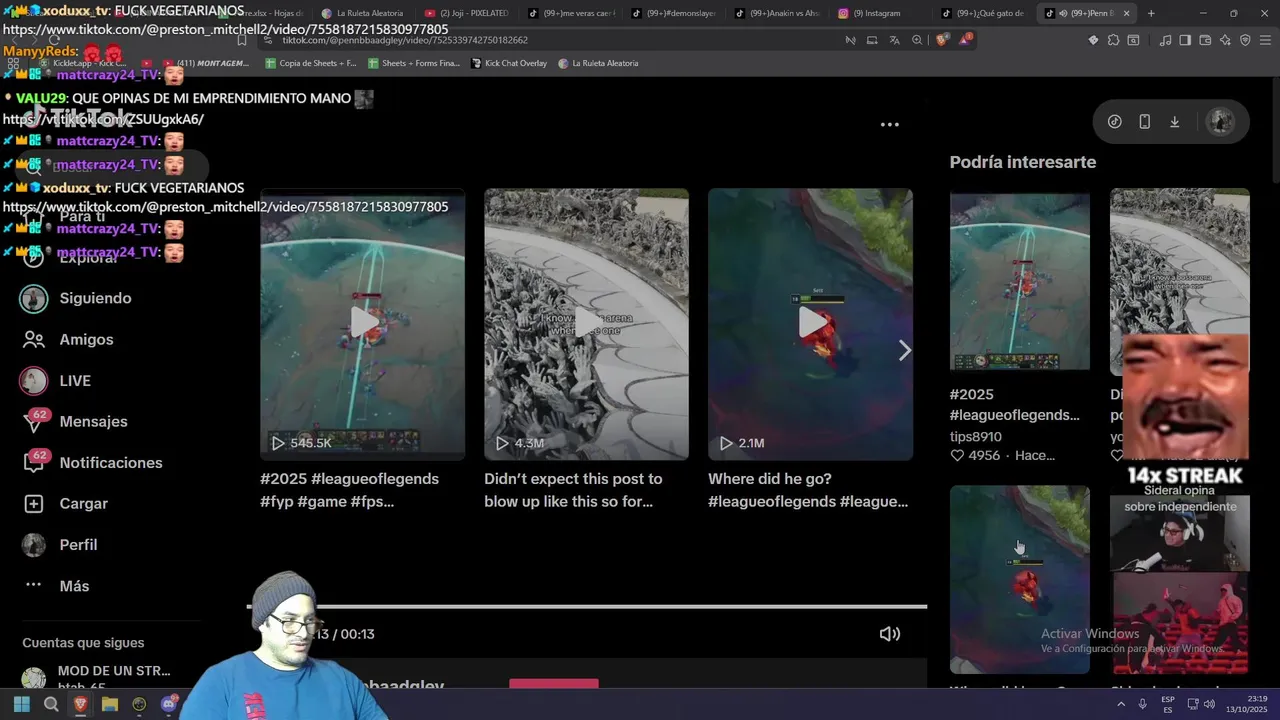Close the active Penn TikTok tab
This screenshot has height=720, width=1280.
click(1127, 13)
